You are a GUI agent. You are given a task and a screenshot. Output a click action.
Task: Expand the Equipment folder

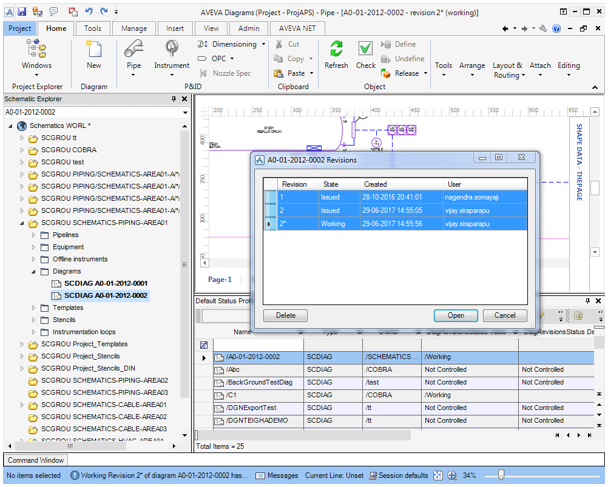pos(33,247)
